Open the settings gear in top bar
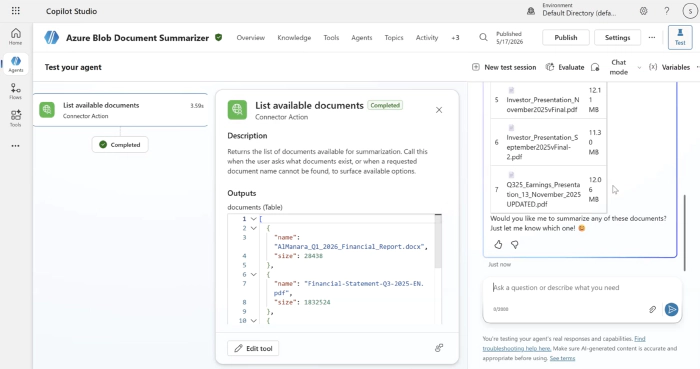The width and height of the screenshot is (700, 369). (643, 11)
